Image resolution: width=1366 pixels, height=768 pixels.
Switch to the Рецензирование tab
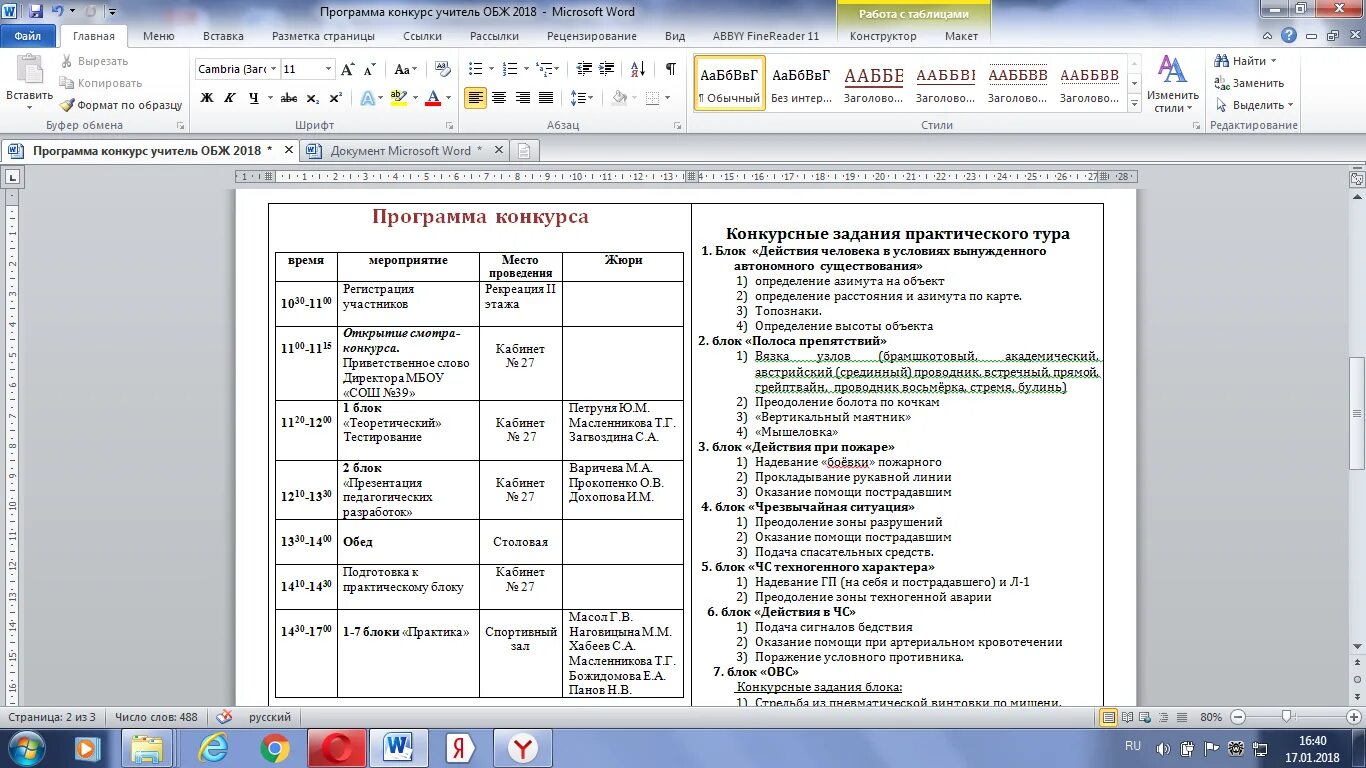click(592, 36)
